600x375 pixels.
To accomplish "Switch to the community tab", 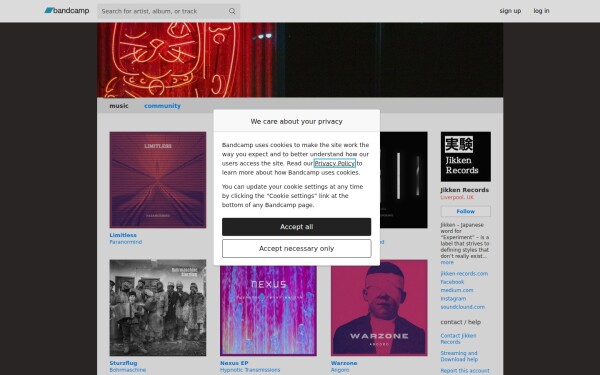I will 162,106.
